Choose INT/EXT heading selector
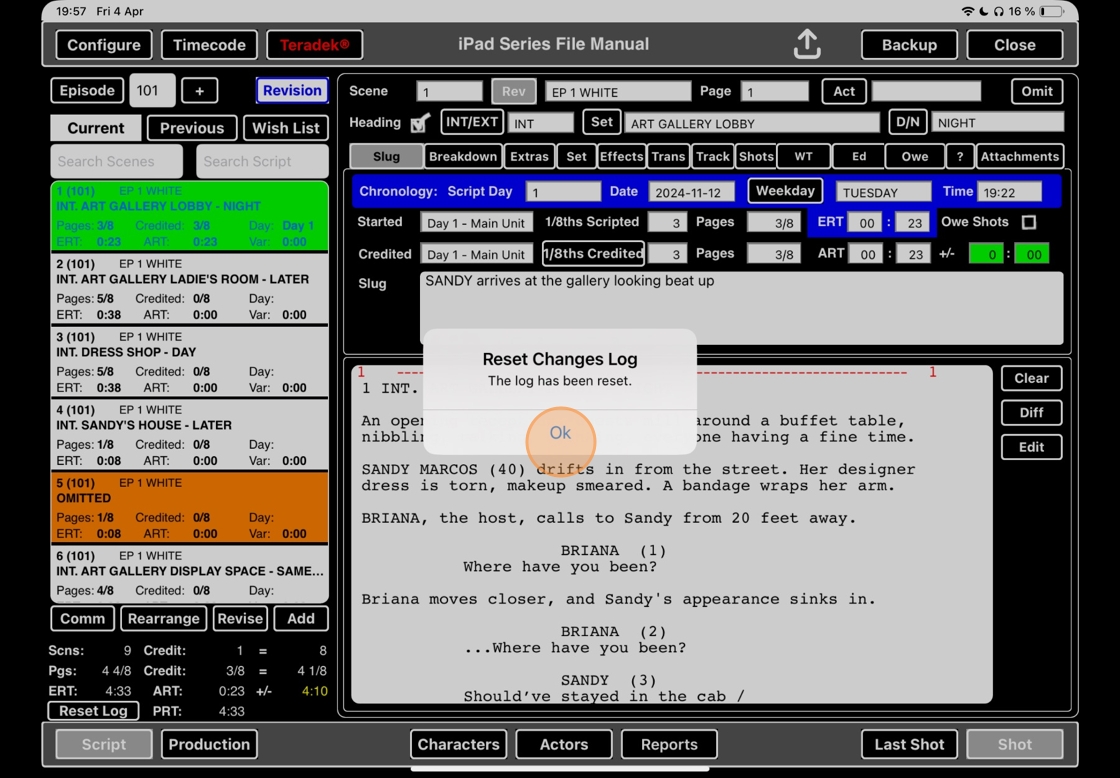Image resolution: width=1120 pixels, height=778 pixels. click(x=472, y=122)
